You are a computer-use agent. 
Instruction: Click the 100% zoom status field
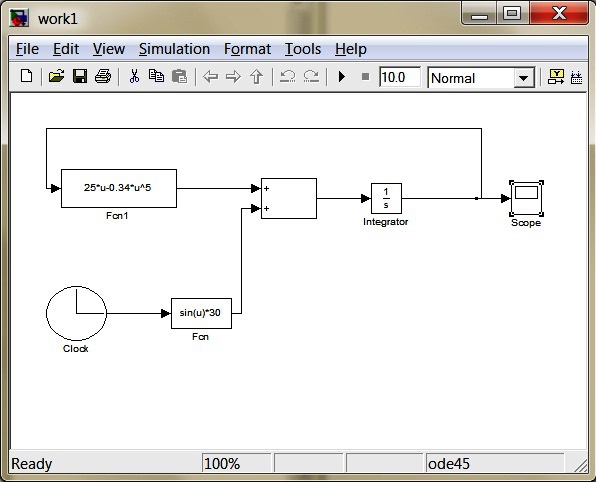[x=236, y=464]
